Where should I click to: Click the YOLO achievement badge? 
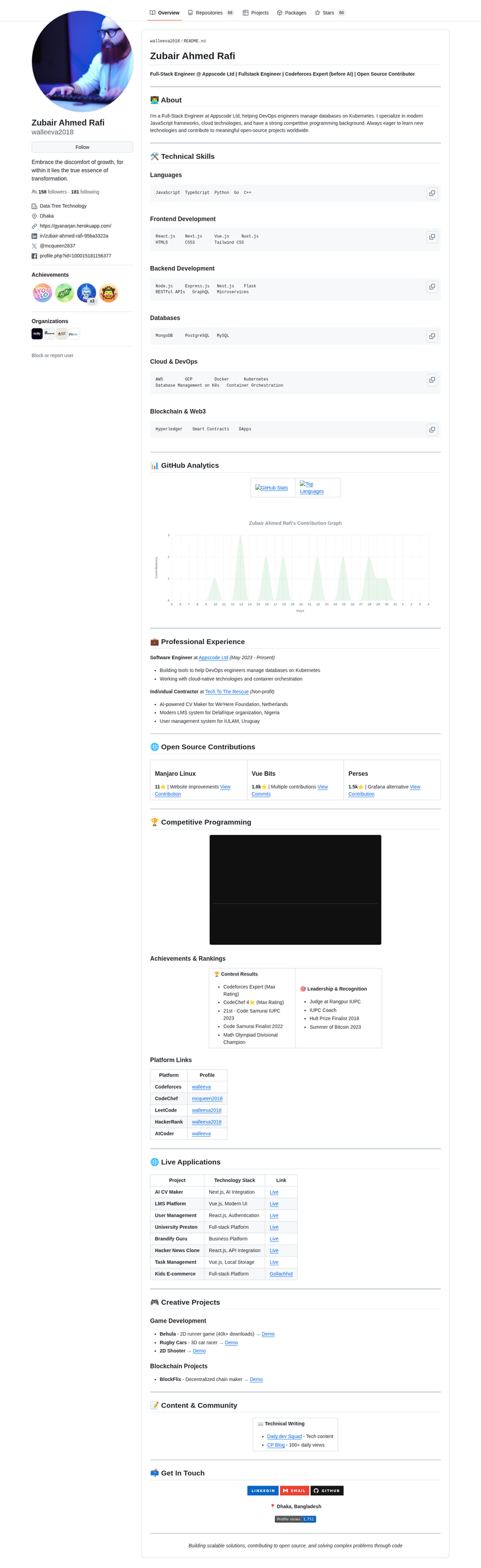tap(42, 294)
